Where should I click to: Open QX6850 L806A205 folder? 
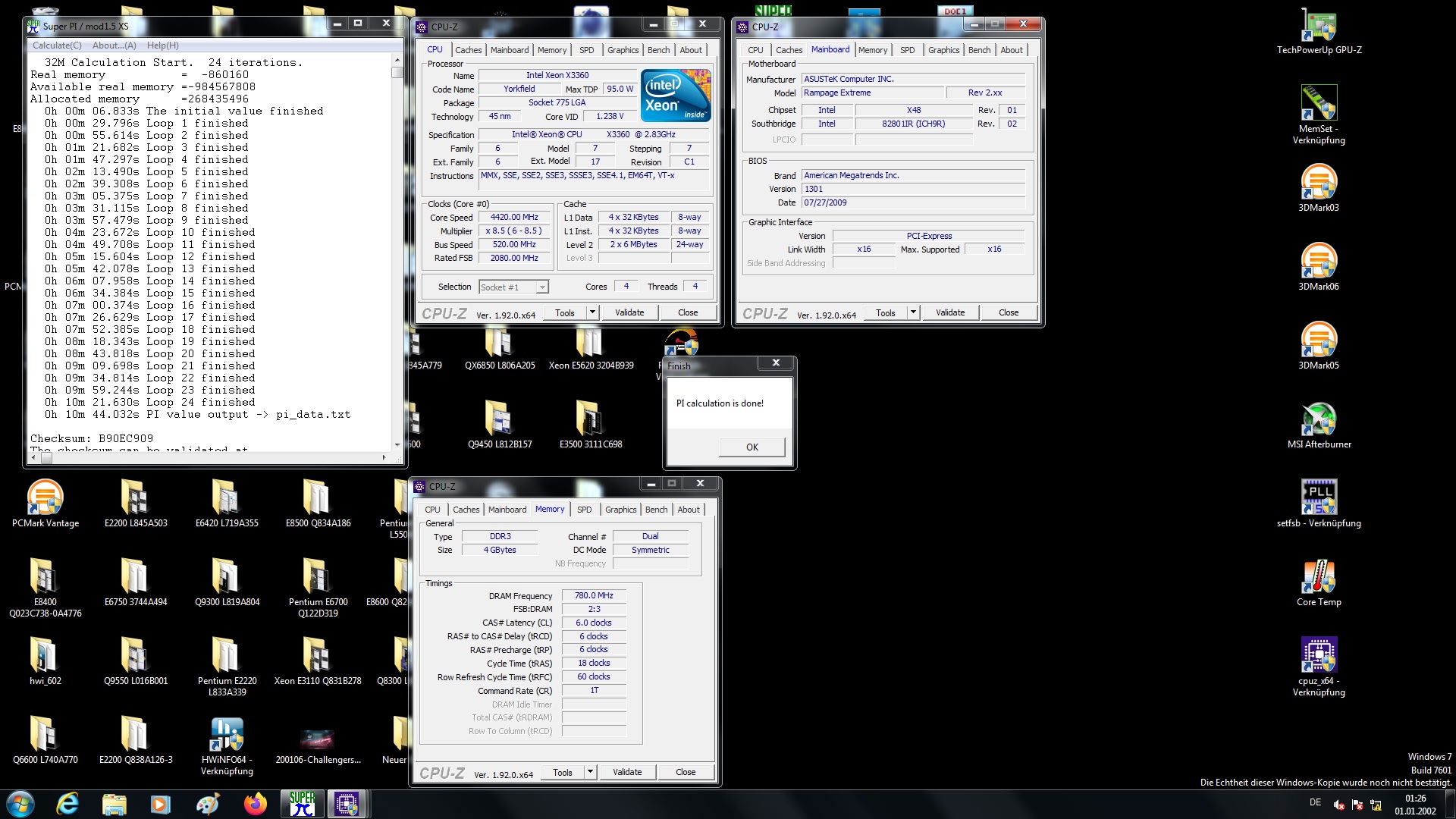500,349
